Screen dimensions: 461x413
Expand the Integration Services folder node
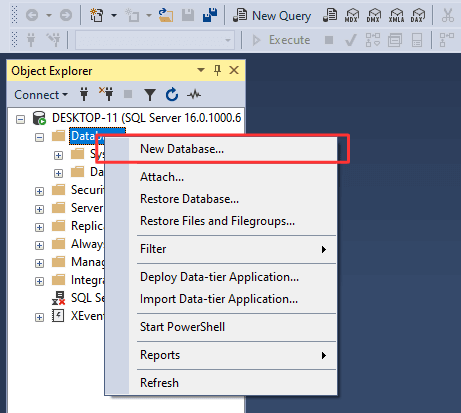39,281
